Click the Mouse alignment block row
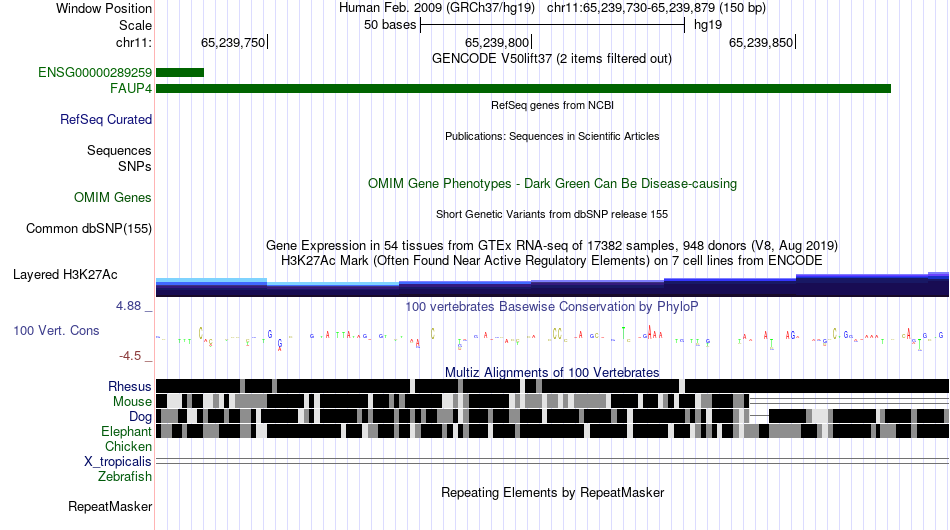The height and width of the screenshot is (530, 950). [553, 401]
